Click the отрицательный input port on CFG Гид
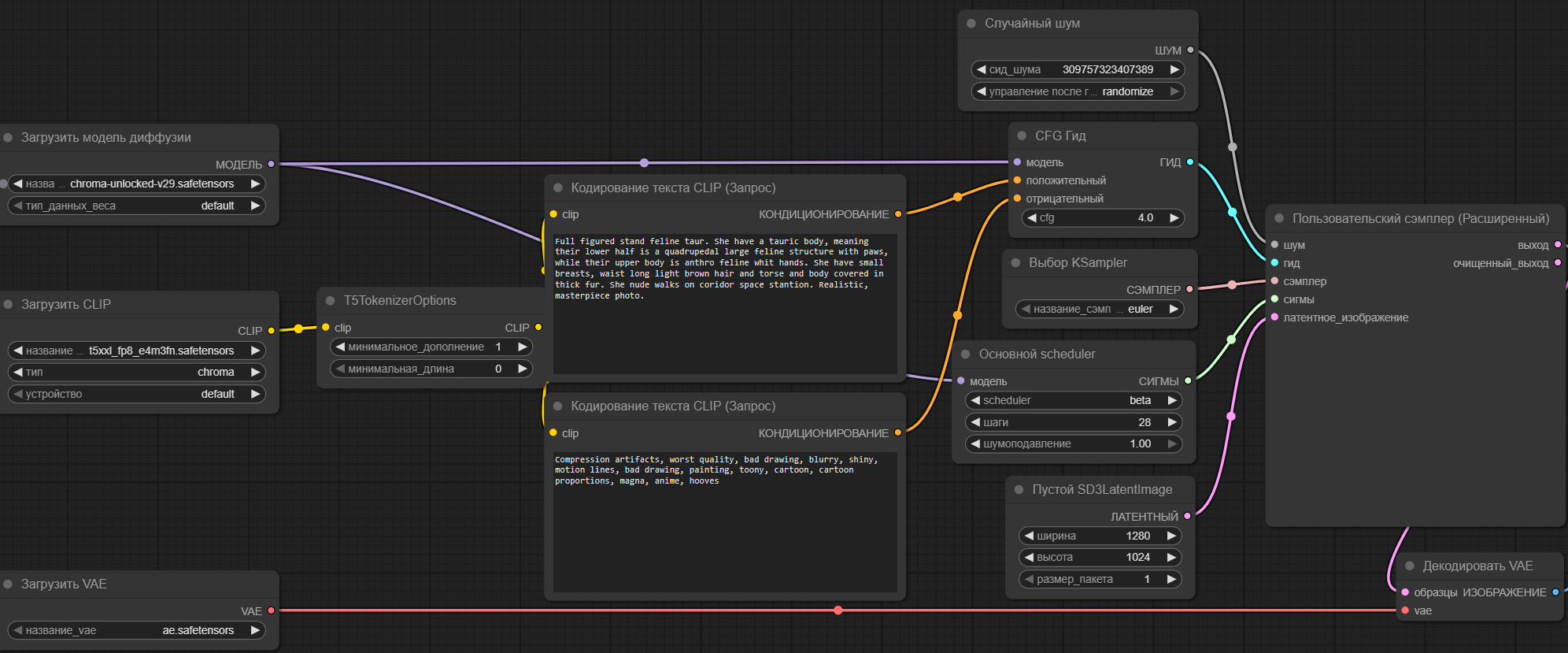Screen dimensions: 1568x653 tap(1017, 198)
